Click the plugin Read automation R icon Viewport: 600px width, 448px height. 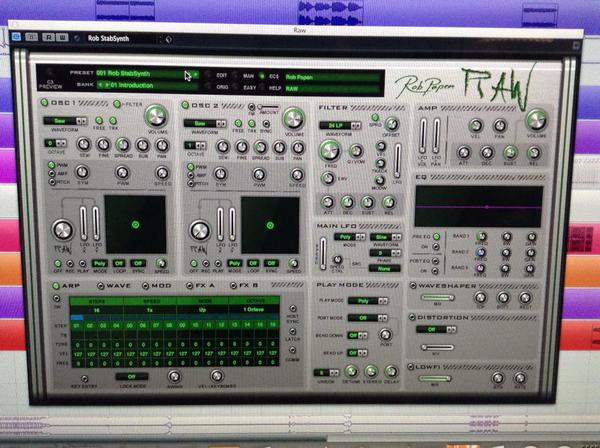pos(48,37)
